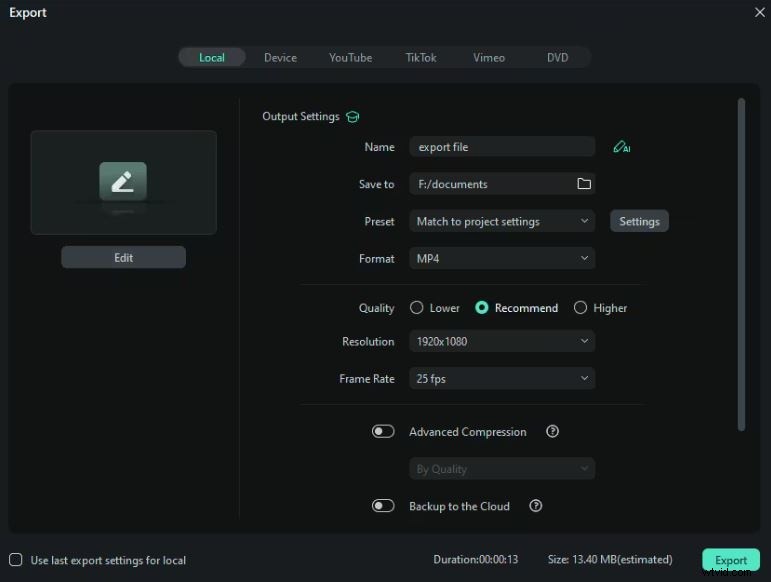771x582 pixels.
Task: Close the Export dialog
Action: [759, 12]
